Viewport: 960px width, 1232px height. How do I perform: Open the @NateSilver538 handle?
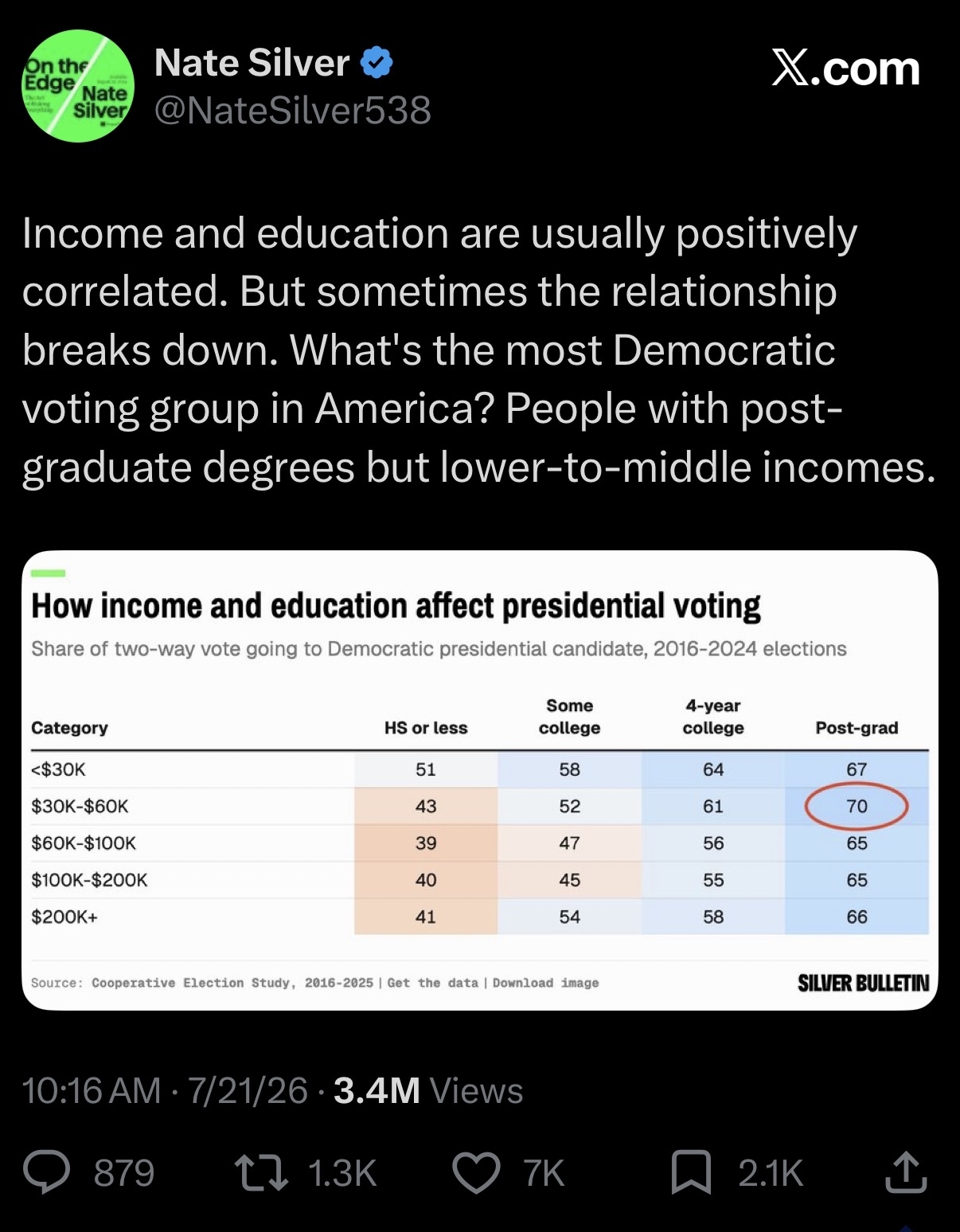(293, 109)
